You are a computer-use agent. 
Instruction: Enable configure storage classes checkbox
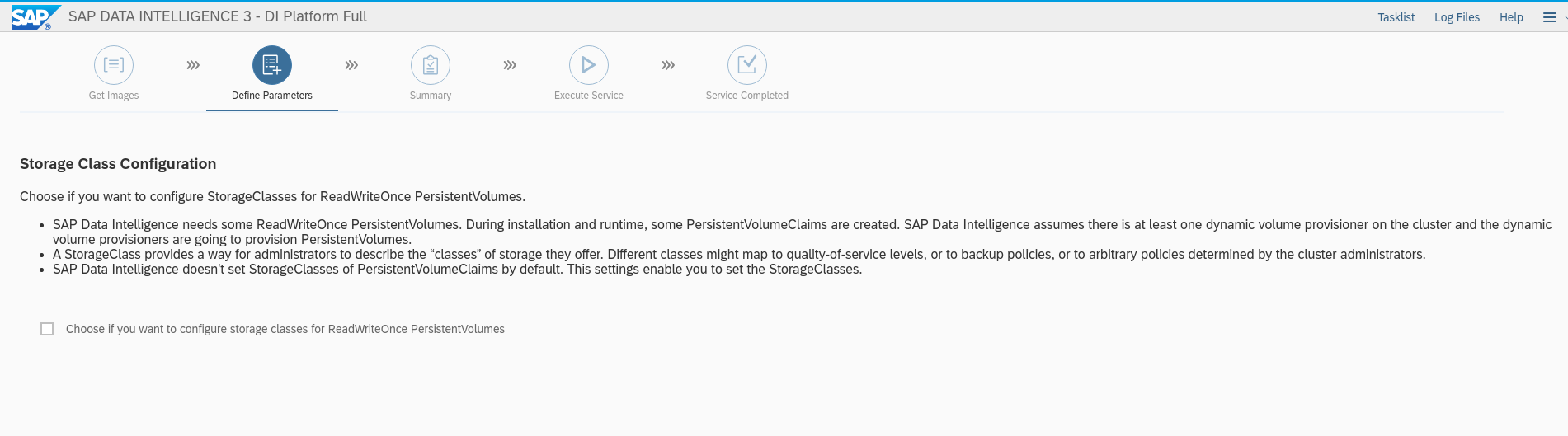pyautogui.click(x=47, y=329)
